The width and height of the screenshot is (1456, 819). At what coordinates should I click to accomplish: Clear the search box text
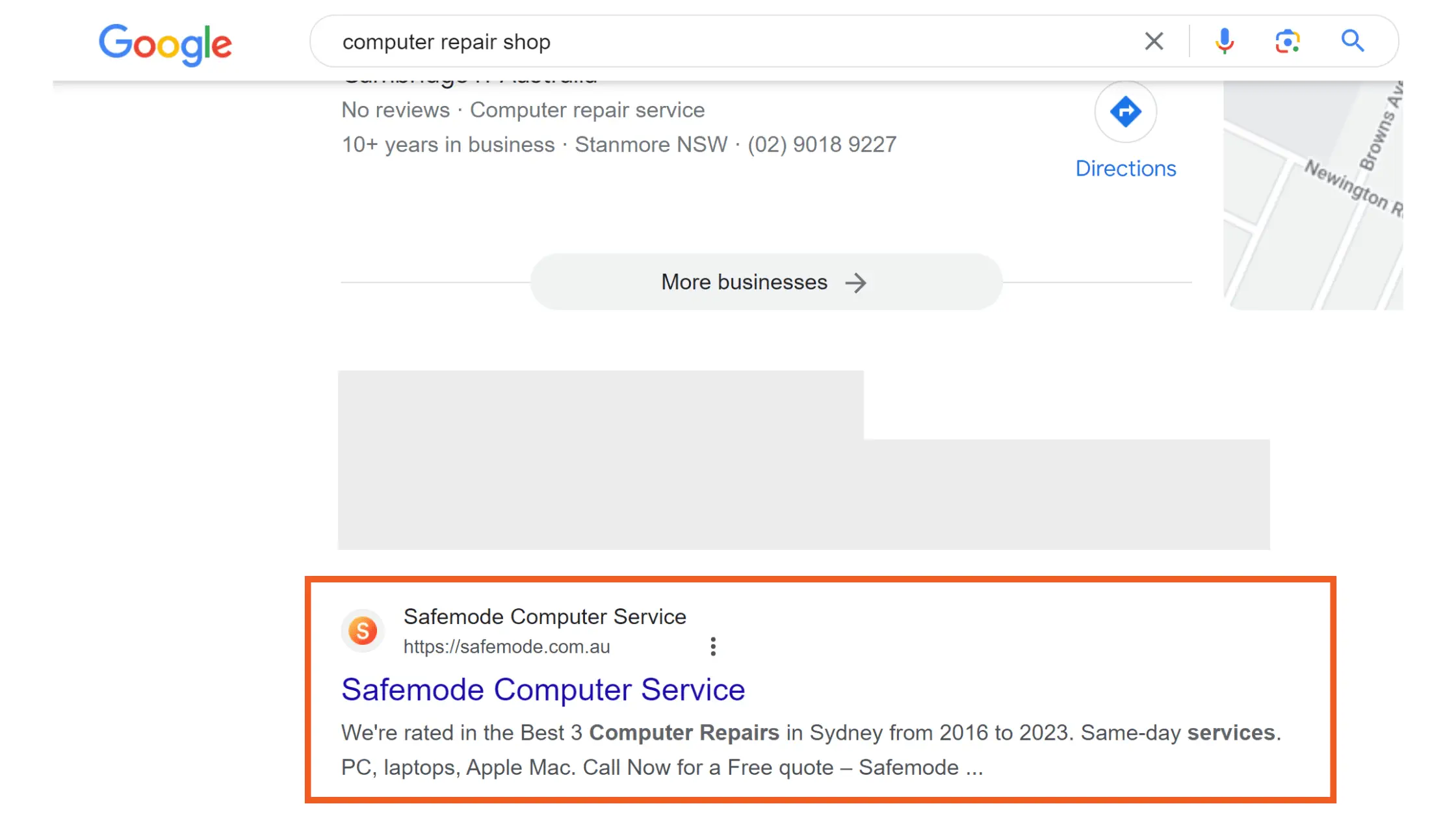1154,42
